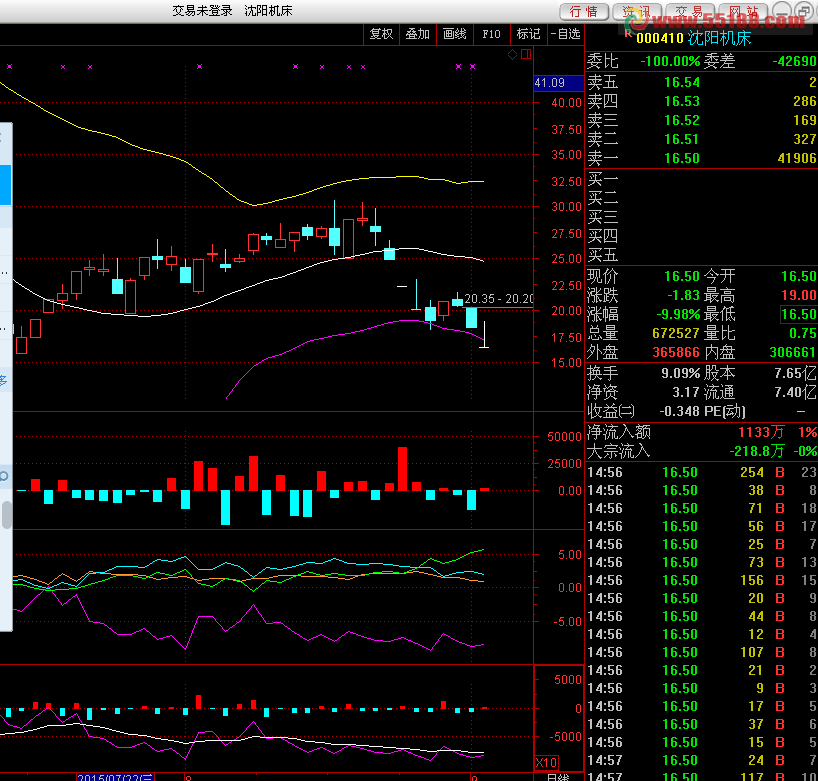The width and height of the screenshot is (818, 781).
Task: Click the 外盘 365866 value
Action: [676, 352]
